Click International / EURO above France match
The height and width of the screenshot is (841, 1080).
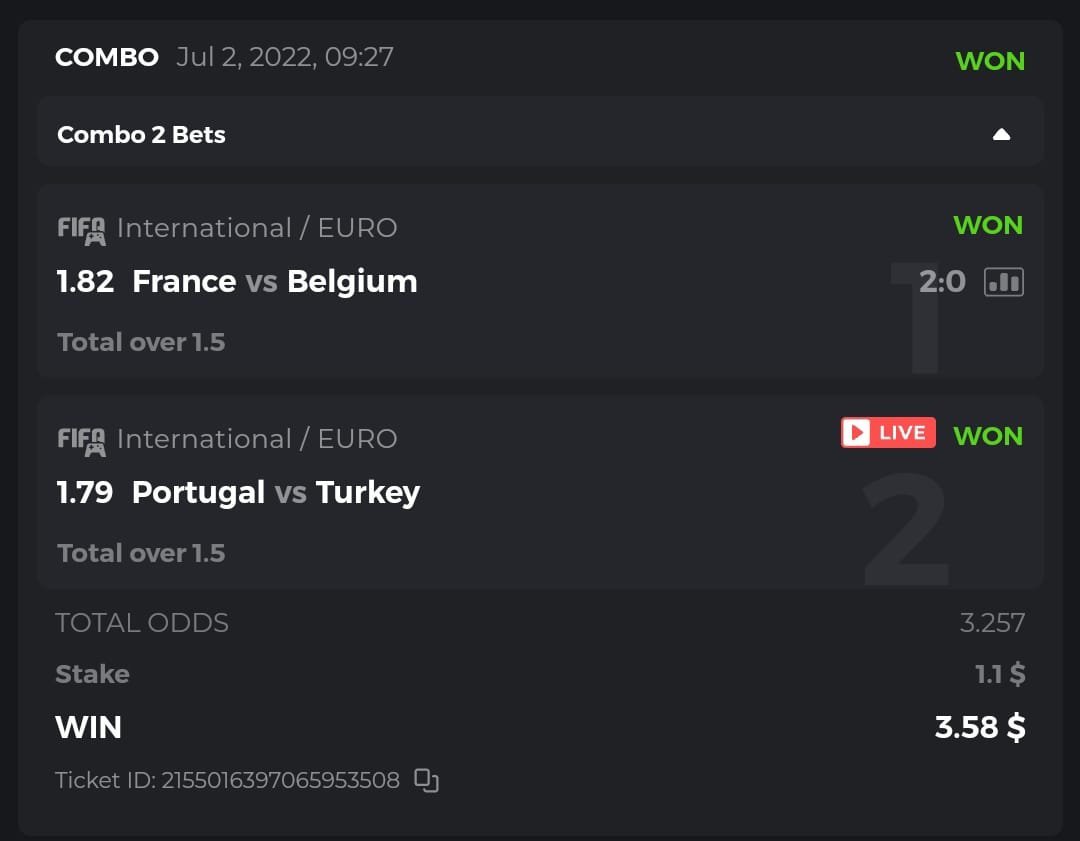[257, 228]
